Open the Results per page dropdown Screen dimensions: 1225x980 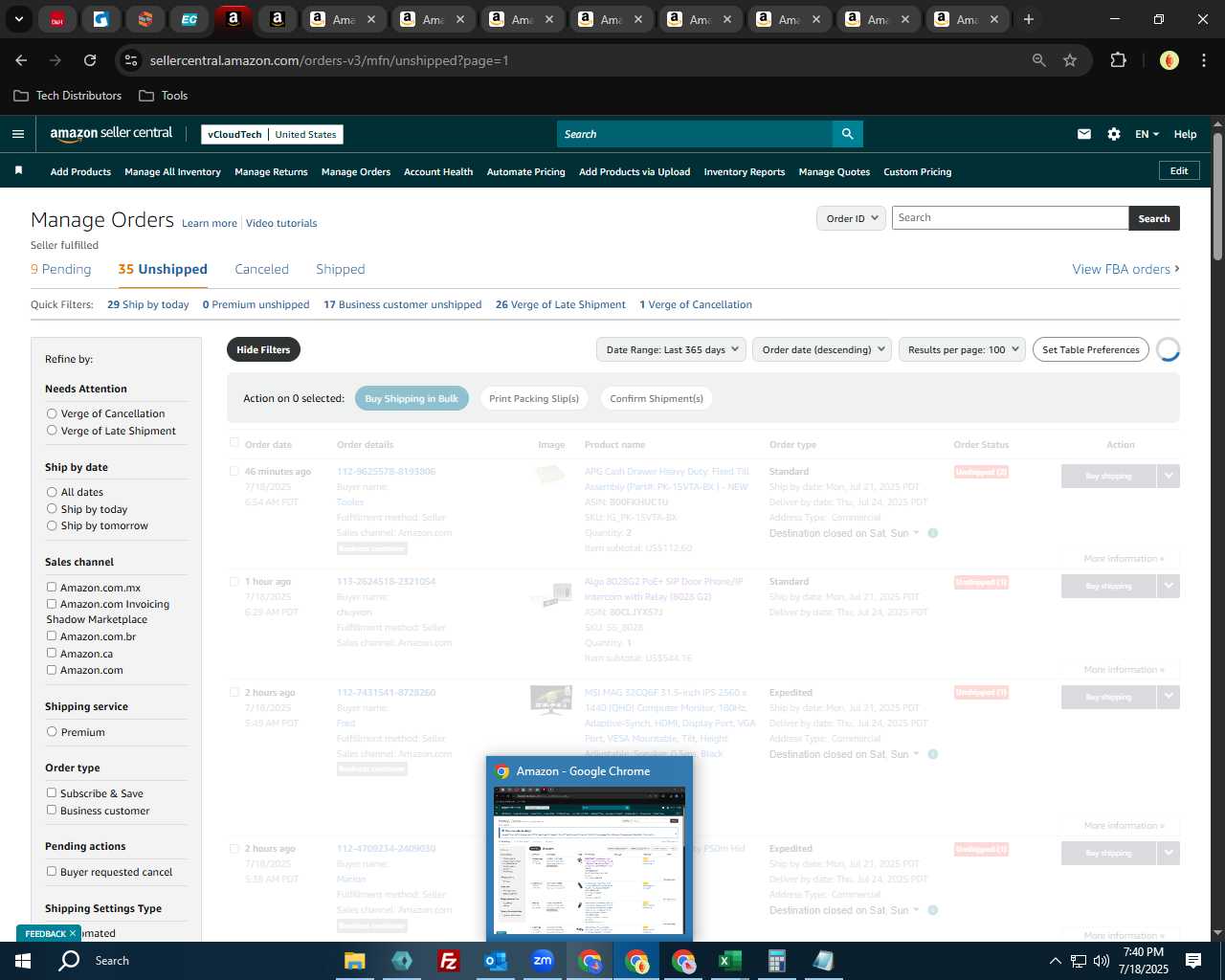tap(962, 349)
